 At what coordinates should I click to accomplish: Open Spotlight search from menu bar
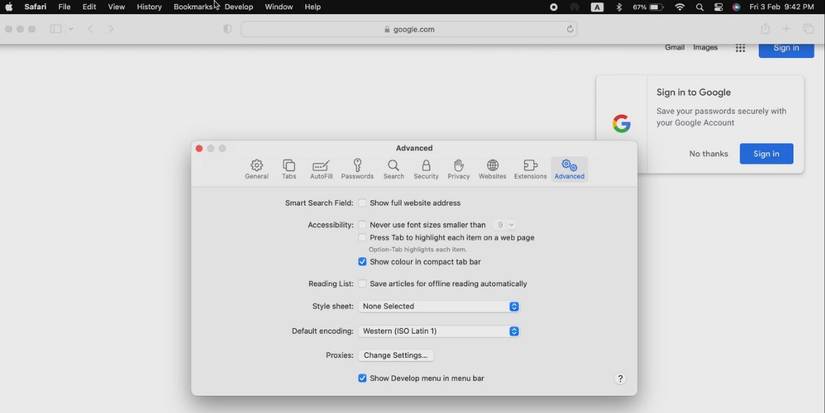[x=699, y=7]
